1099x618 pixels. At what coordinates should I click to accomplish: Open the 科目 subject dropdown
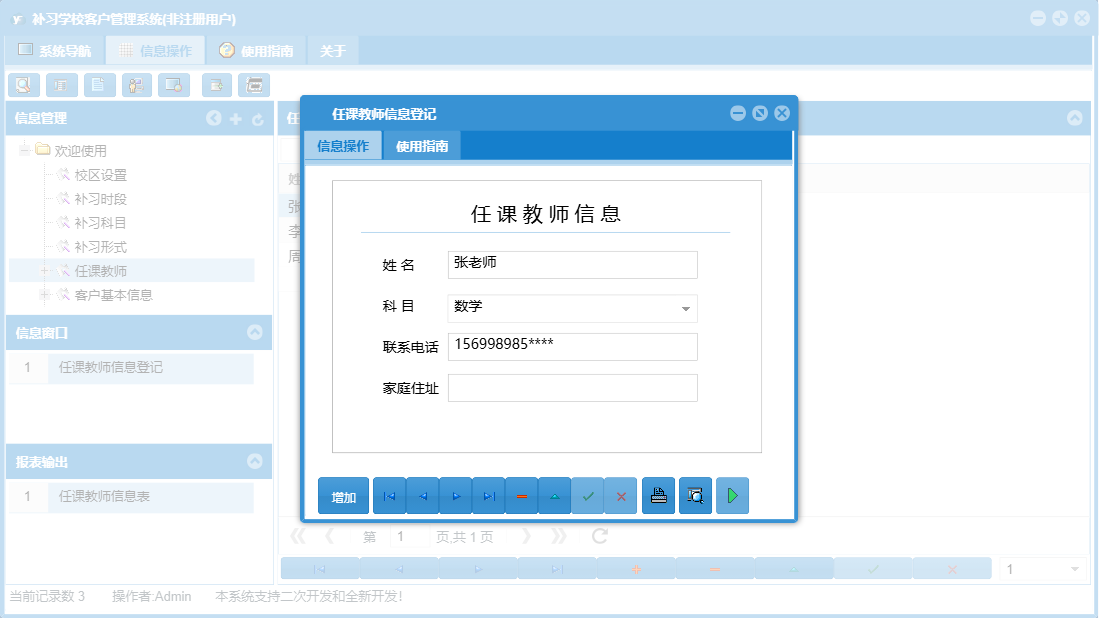click(684, 309)
